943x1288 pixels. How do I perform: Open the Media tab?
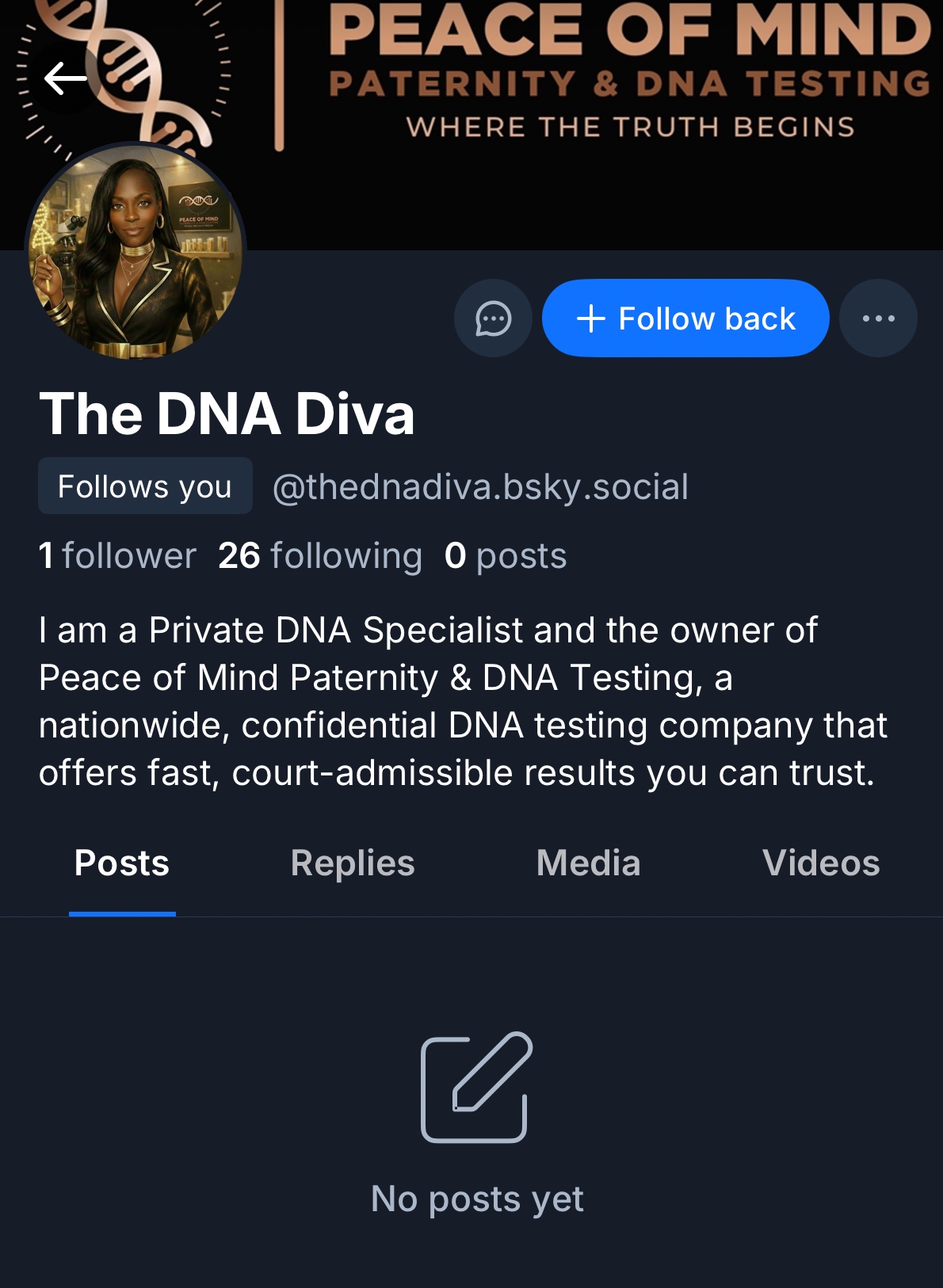pyautogui.click(x=588, y=863)
